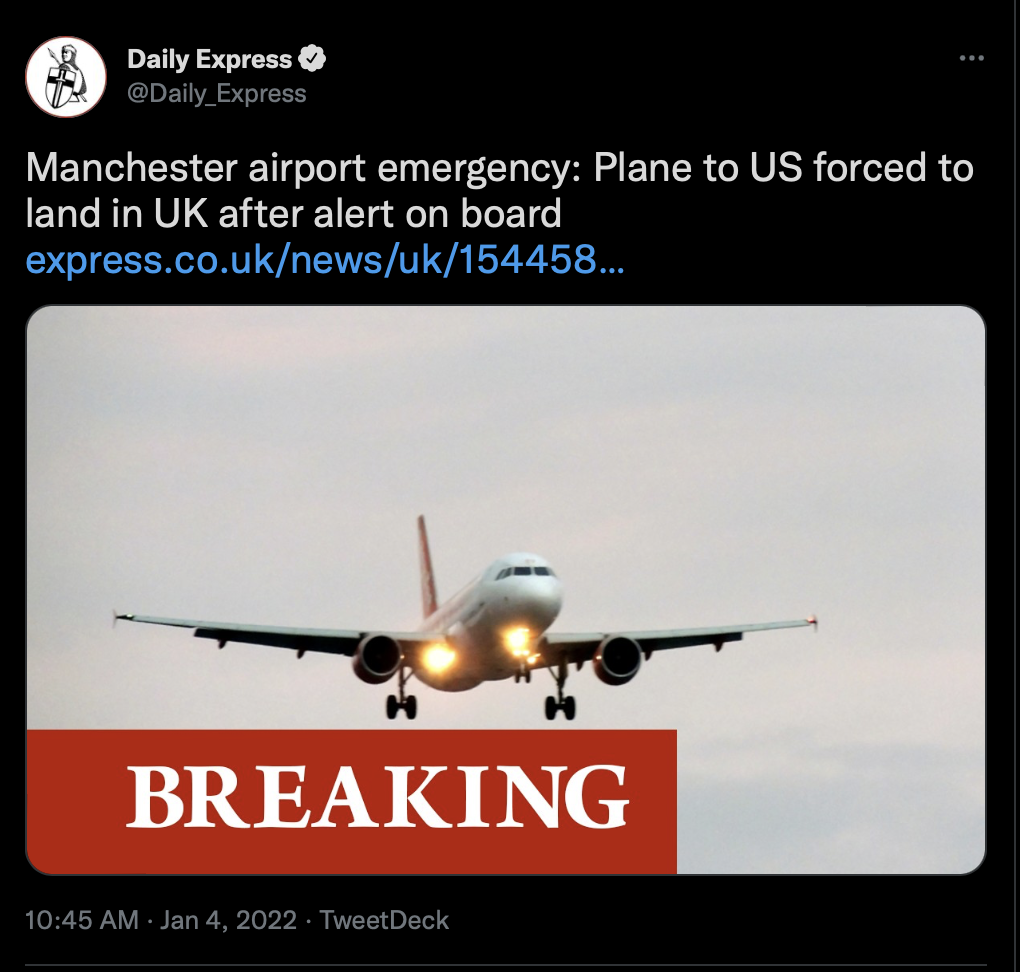The image size is (1020, 972).
Task: Click the plane's left glowing landing light
Action: click(x=438, y=657)
